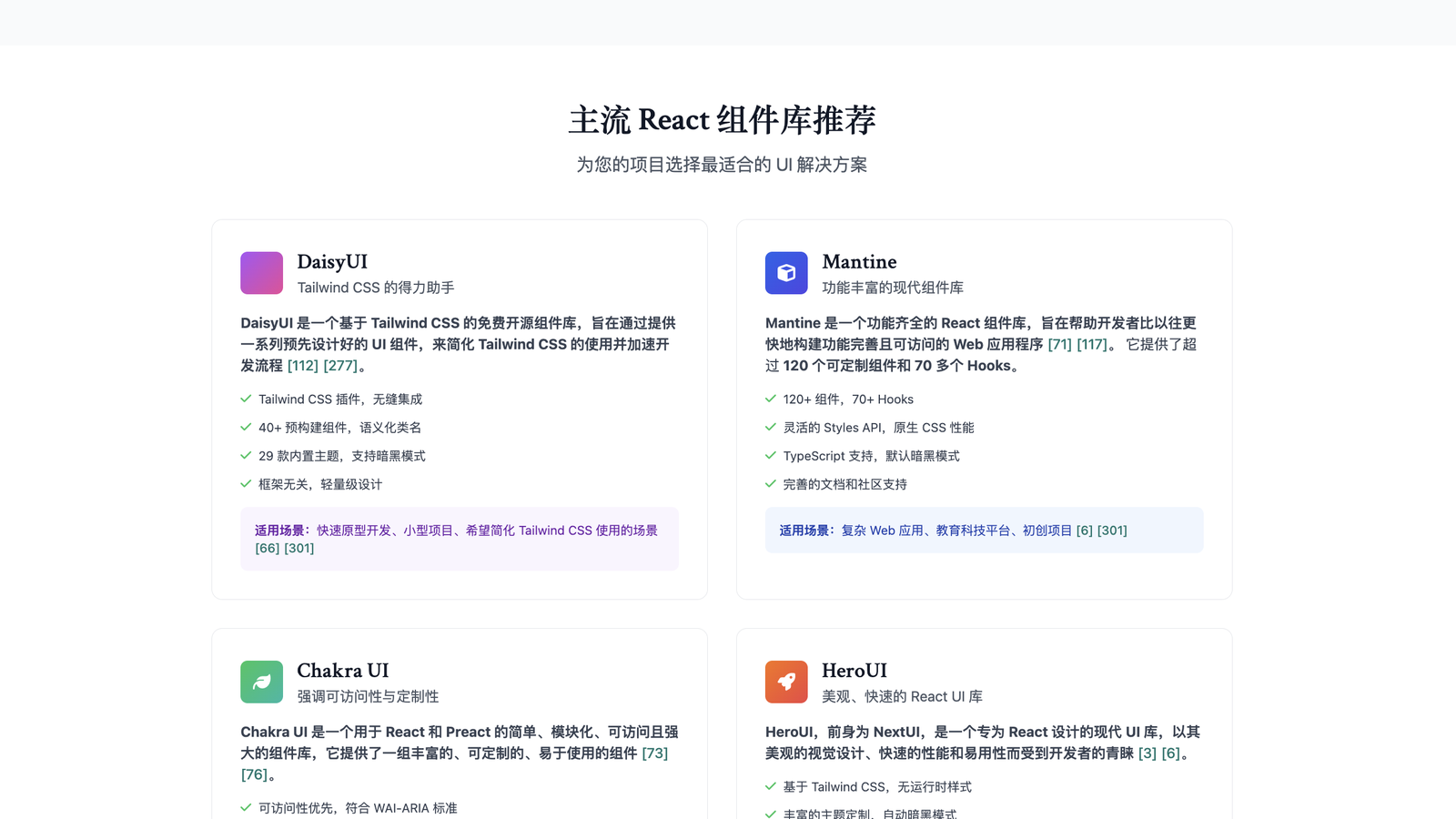Click the text '29 款内置主题，支持暗黑模式'
This screenshot has height=819, width=1456.
[x=342, y=456]
